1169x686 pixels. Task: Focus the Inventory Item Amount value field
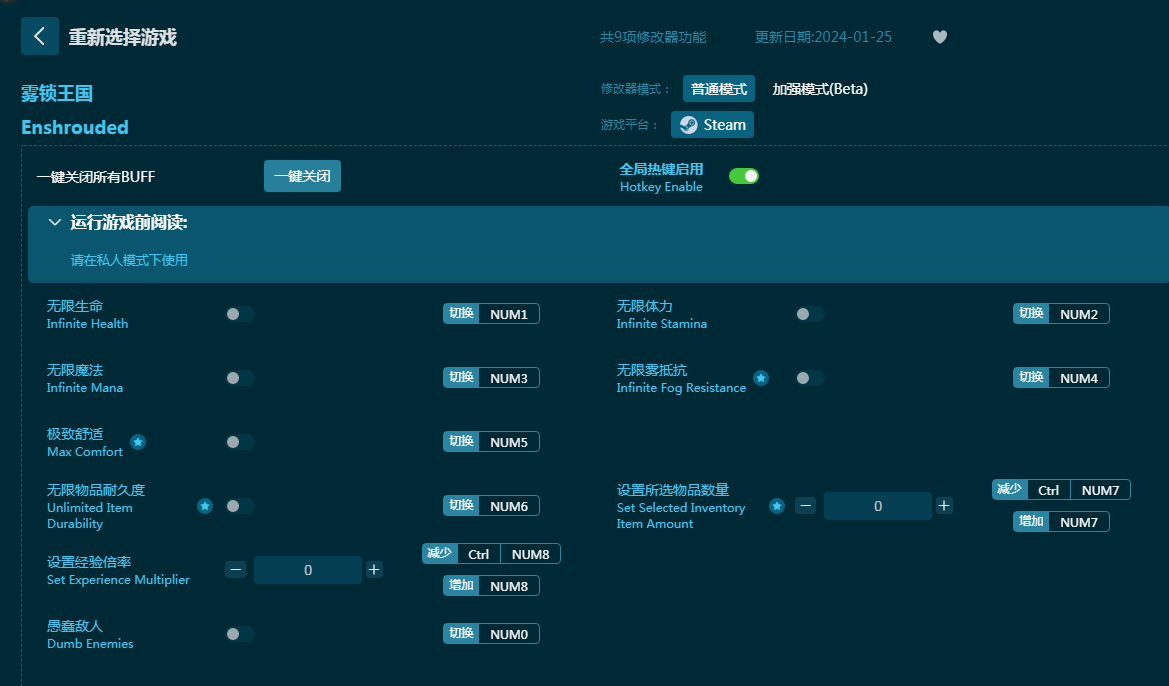[877, 506]
